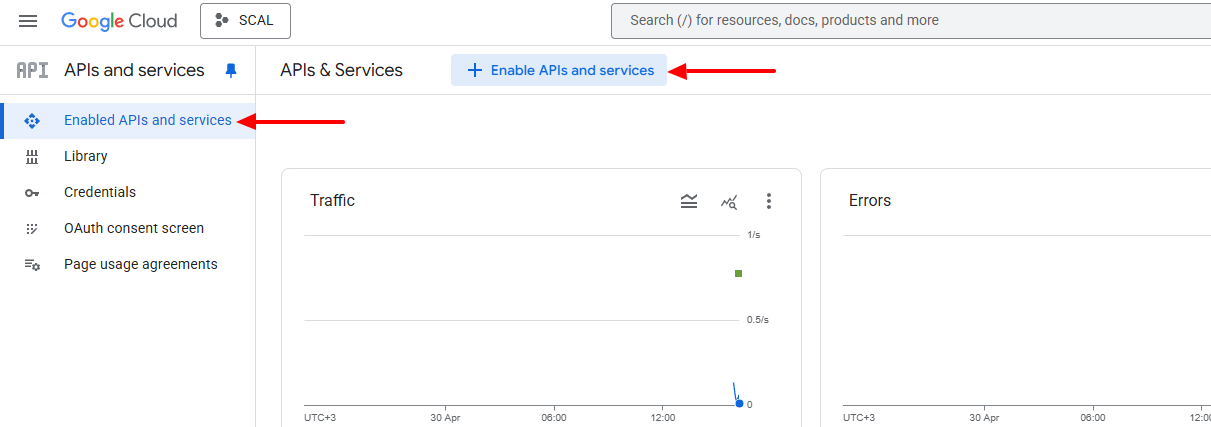Select Enabled APIs and services menu item

coord(147,120)
